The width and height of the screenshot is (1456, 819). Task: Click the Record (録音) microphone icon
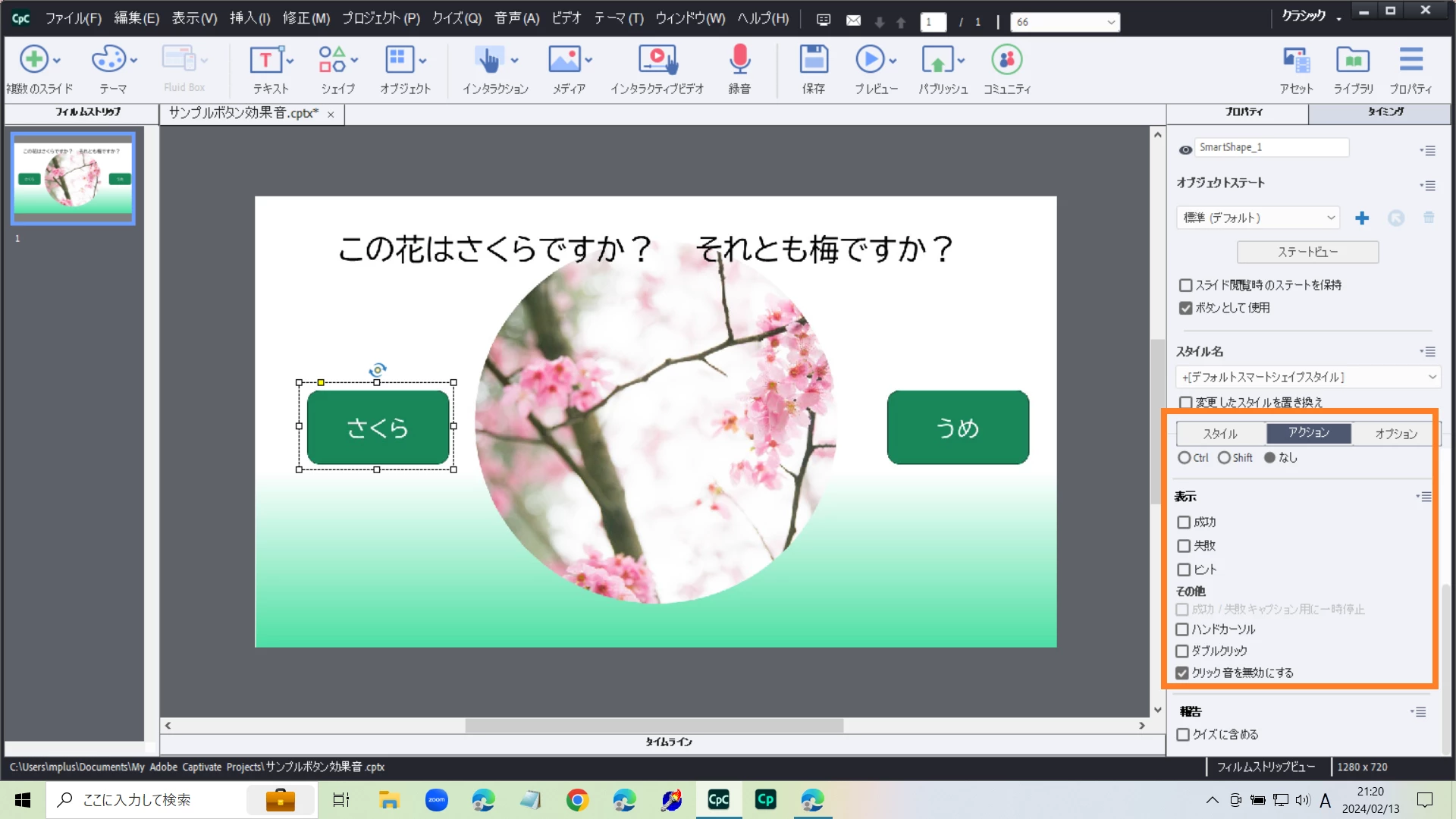[739, 61]
